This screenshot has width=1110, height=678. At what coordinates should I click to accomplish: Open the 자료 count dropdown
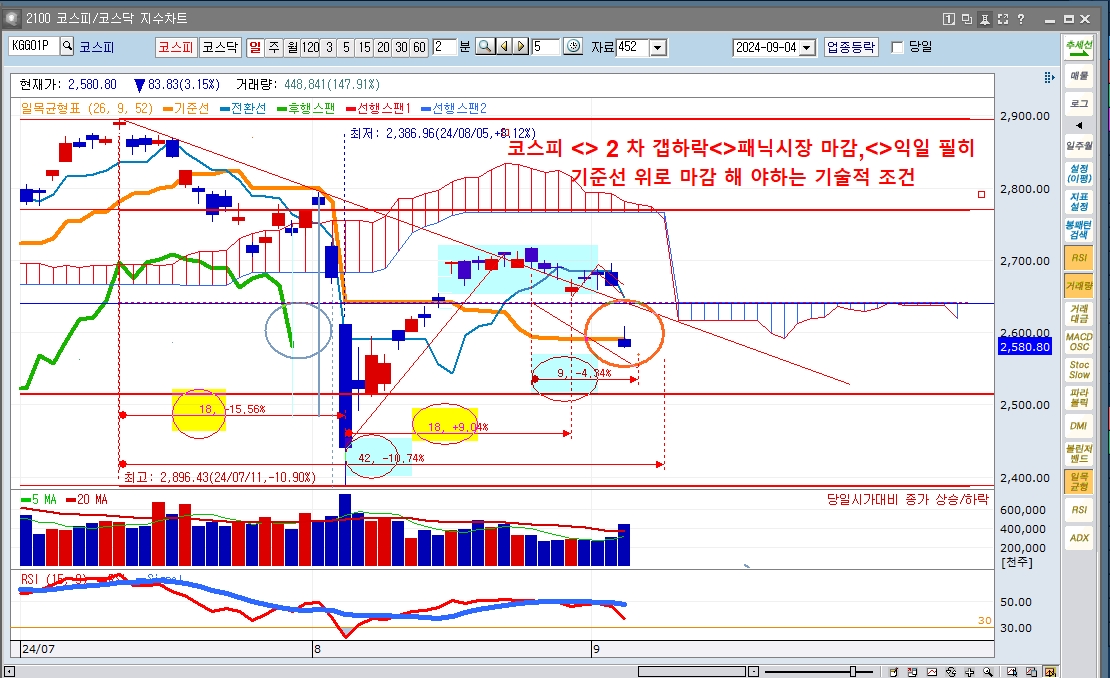pos(657,47)
